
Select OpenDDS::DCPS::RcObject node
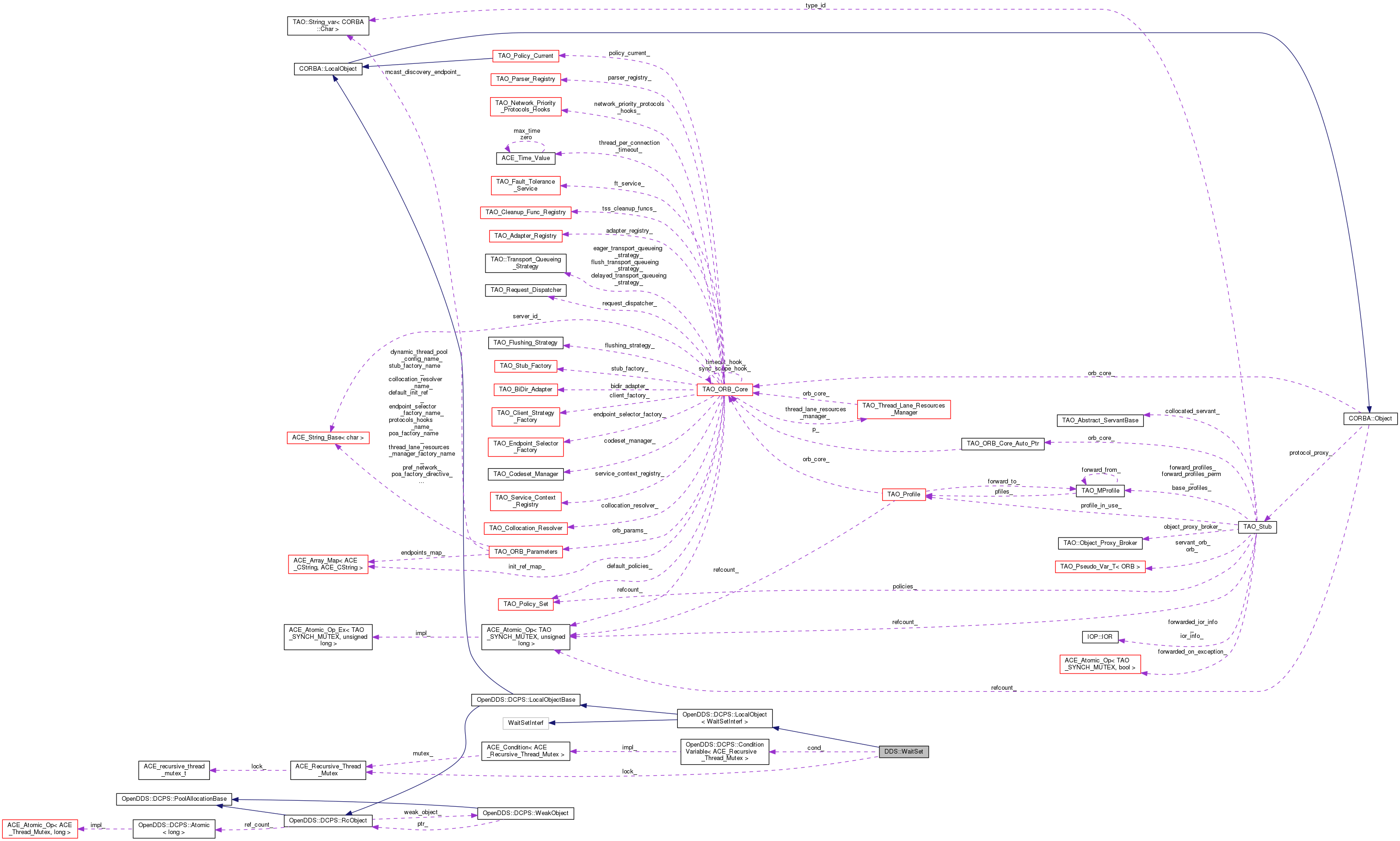328,821
